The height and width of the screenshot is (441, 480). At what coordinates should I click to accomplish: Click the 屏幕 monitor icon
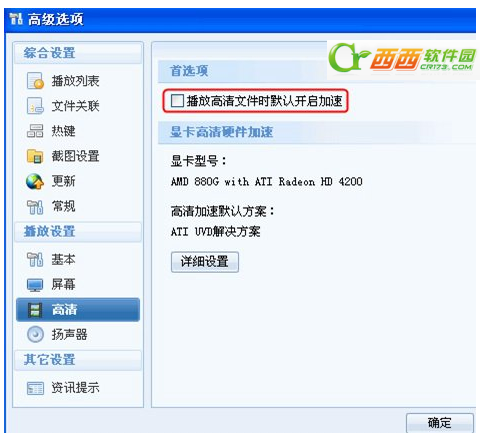click(x=35, y=285)
